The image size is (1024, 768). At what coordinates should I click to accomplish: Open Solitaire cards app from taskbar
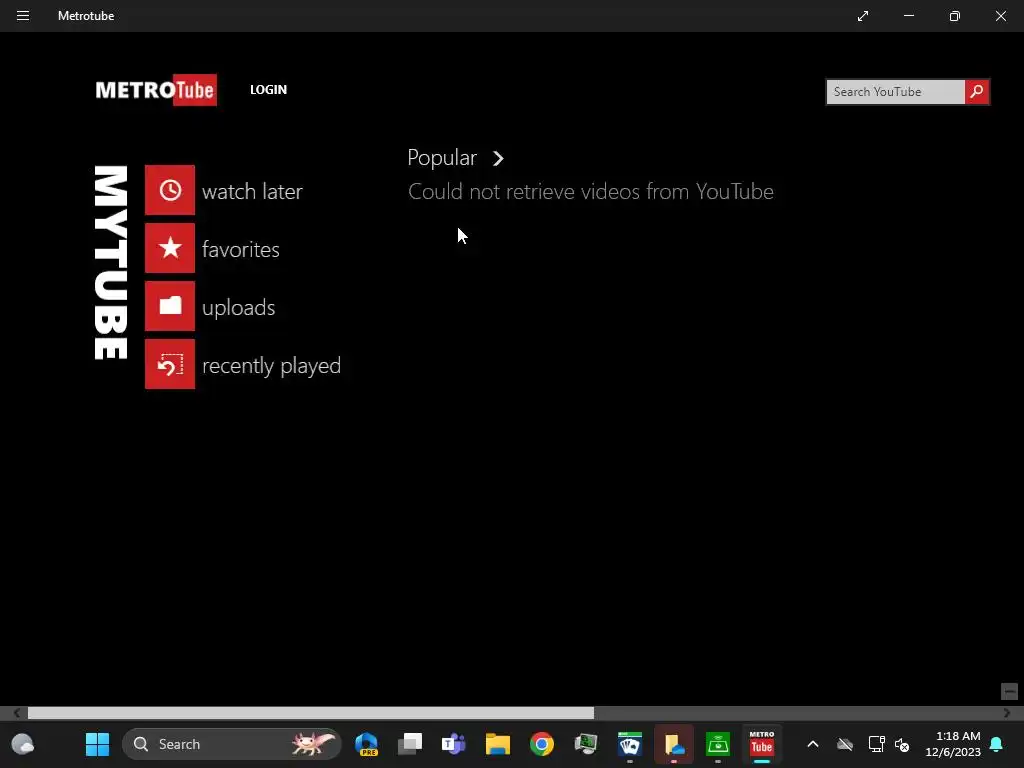(630, 744)
